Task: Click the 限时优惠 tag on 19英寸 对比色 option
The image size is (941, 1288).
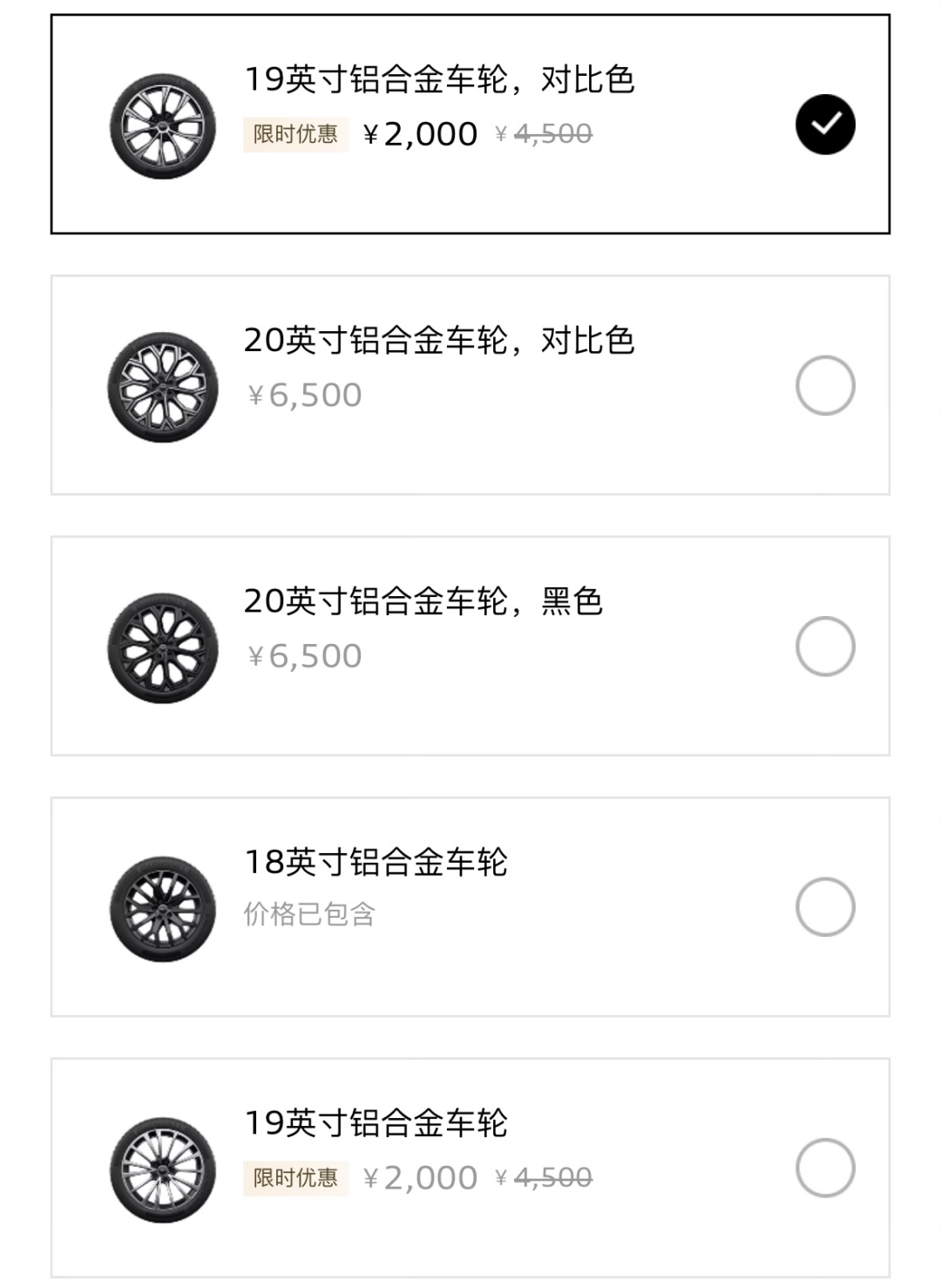Action: coord(295,134)
